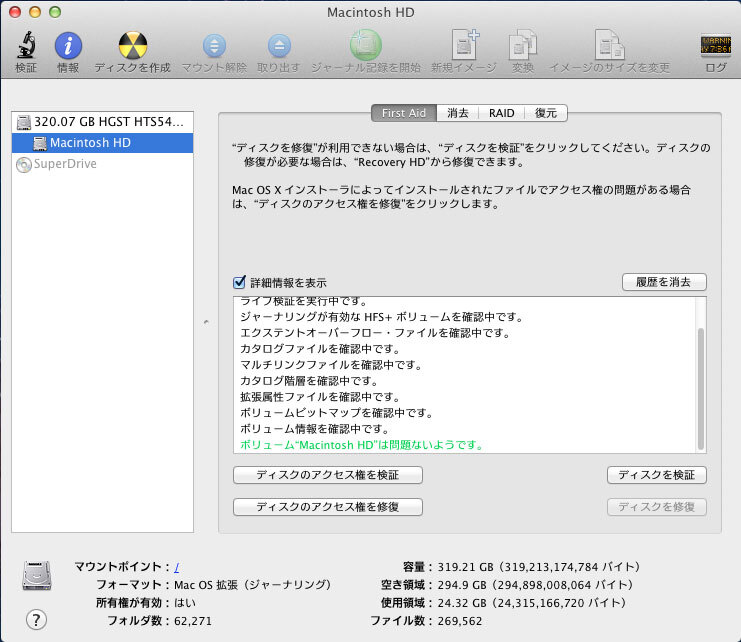
Task: Select the Macintosh HD volume in sidebar
Action: 103,143
